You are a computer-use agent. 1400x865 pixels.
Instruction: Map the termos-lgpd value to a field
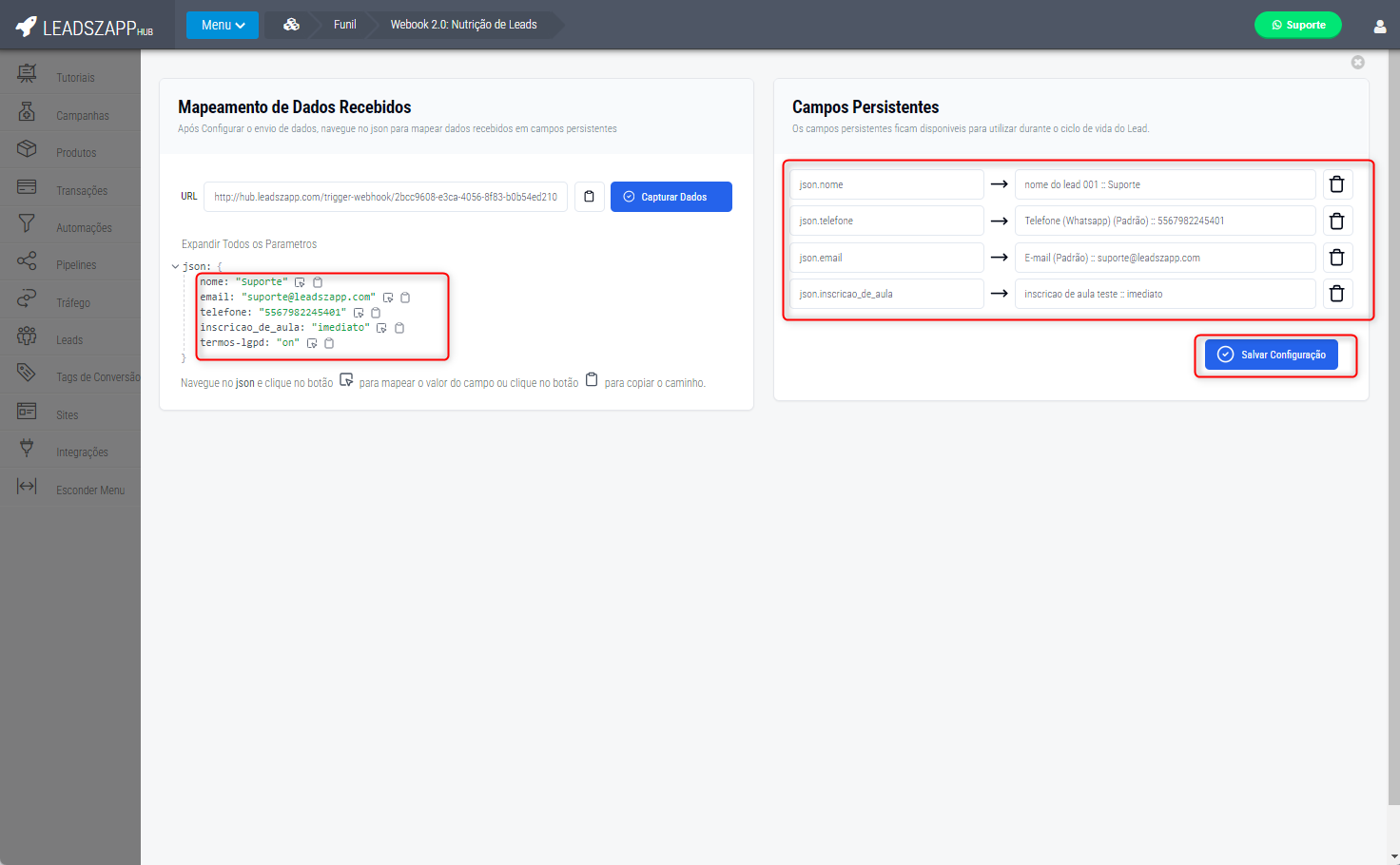(x=312, y=343)
